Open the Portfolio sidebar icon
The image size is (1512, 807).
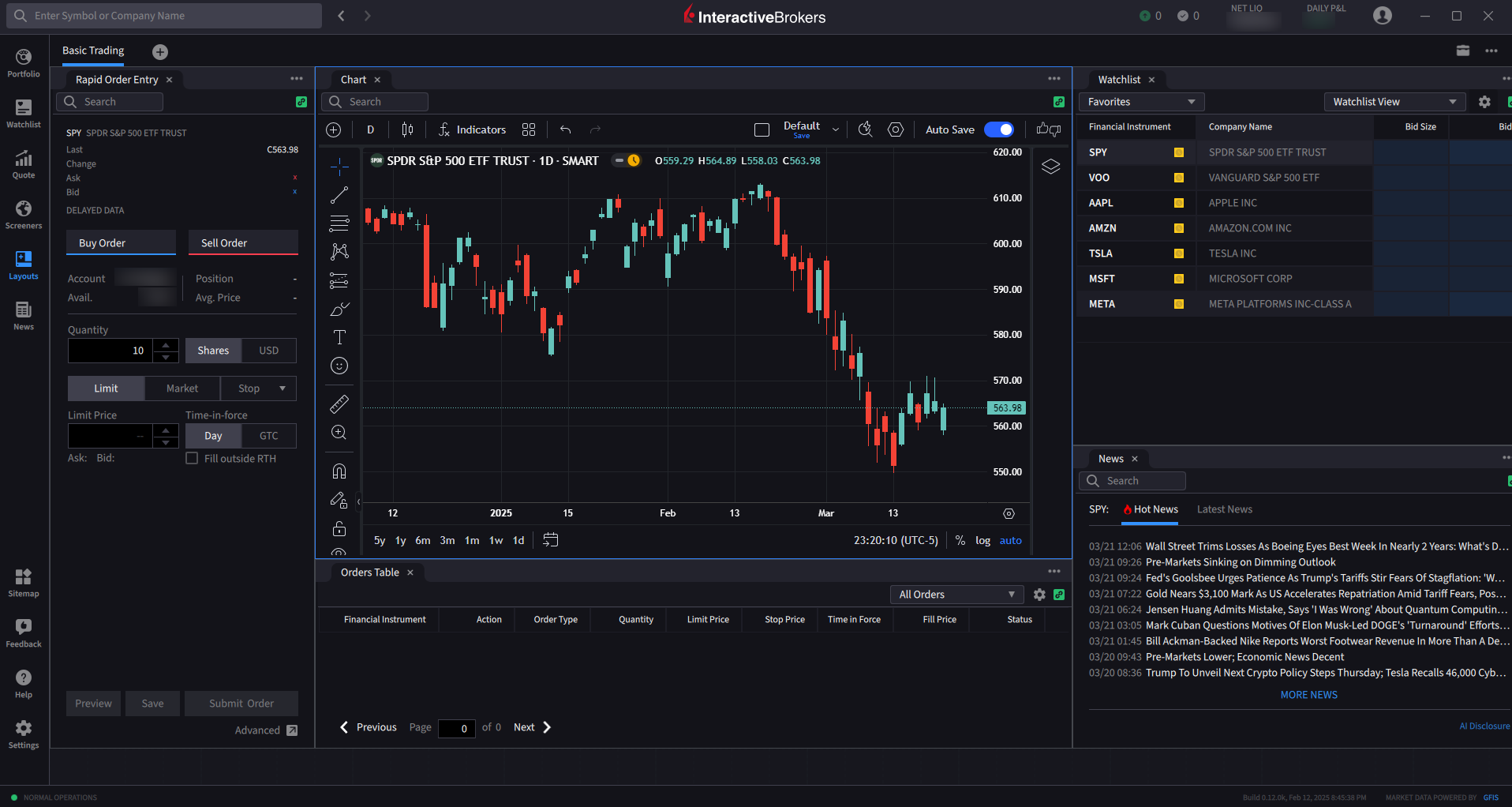24,63
